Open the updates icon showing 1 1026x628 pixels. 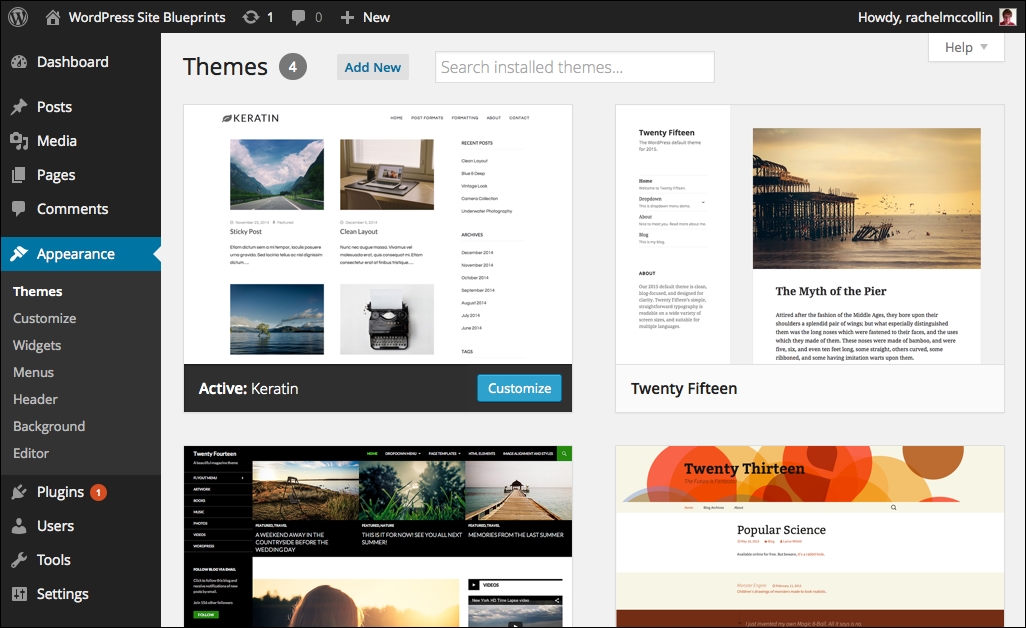(x=251, y=17)
